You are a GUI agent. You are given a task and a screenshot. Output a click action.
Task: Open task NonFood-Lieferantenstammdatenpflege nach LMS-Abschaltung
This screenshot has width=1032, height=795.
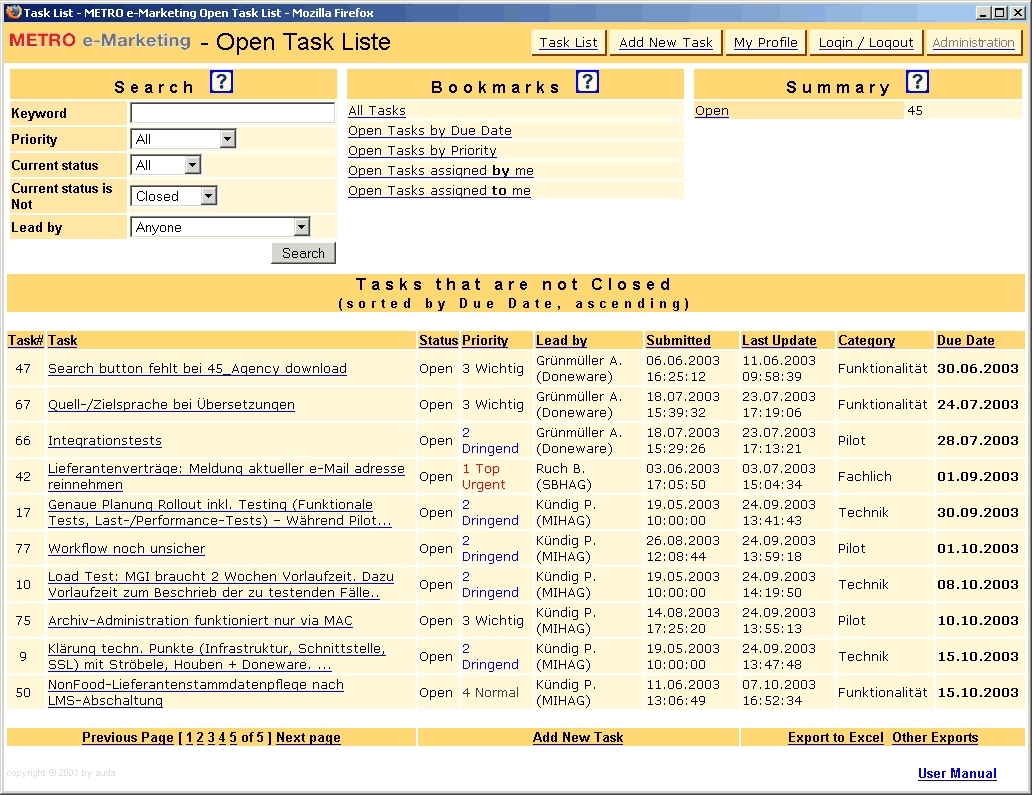pyautogui.click(x=195, y=692)
